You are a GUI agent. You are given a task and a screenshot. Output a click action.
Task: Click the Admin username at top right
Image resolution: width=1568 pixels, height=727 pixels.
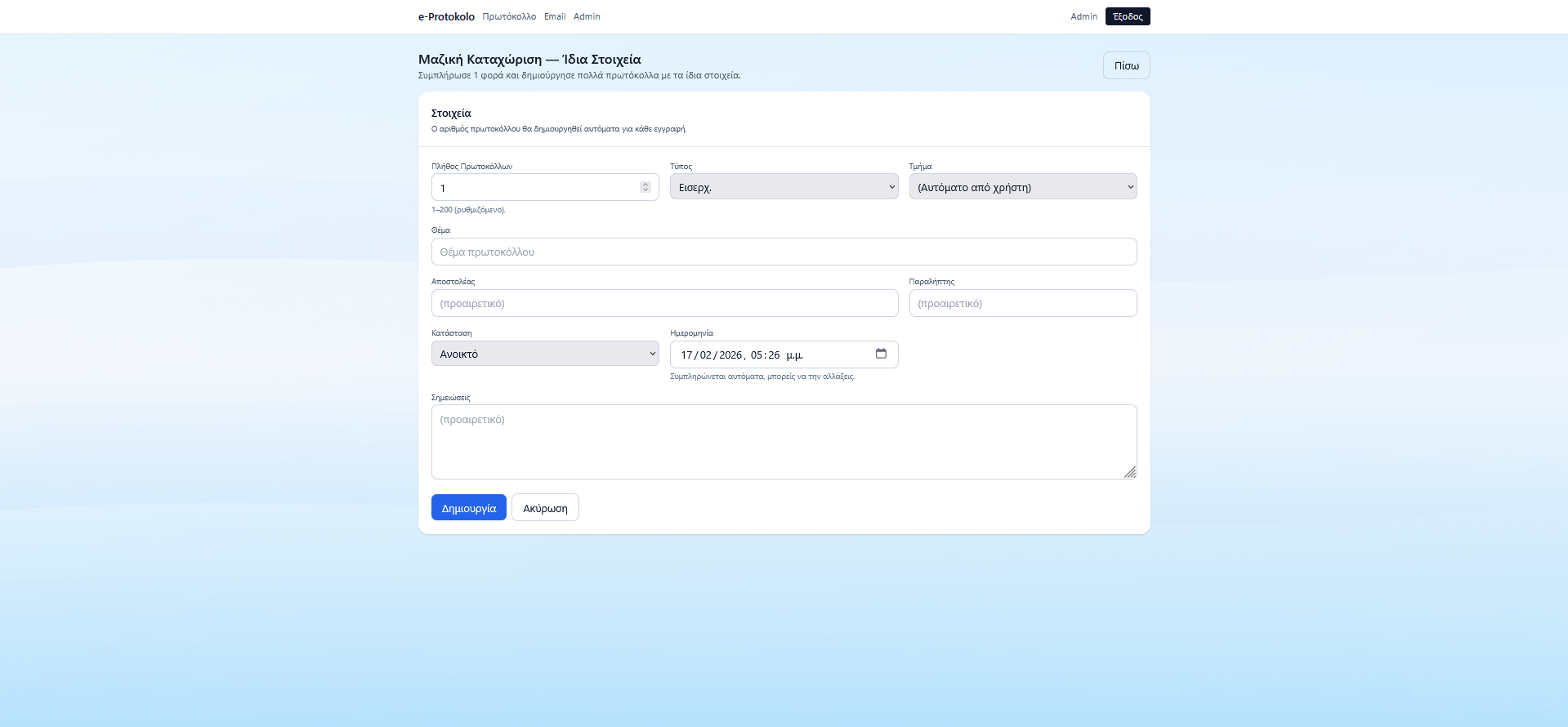1083,16
